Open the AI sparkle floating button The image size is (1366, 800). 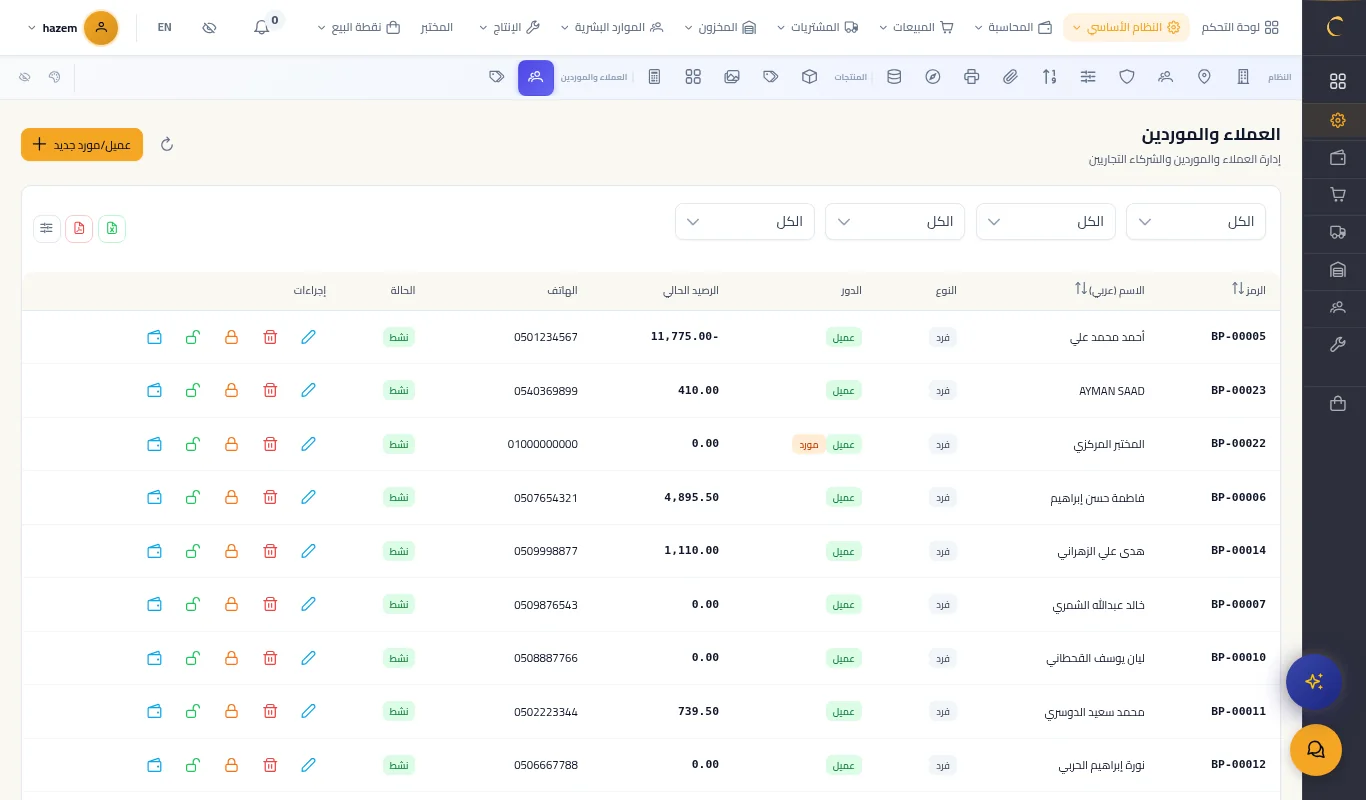pos(1314,682)
